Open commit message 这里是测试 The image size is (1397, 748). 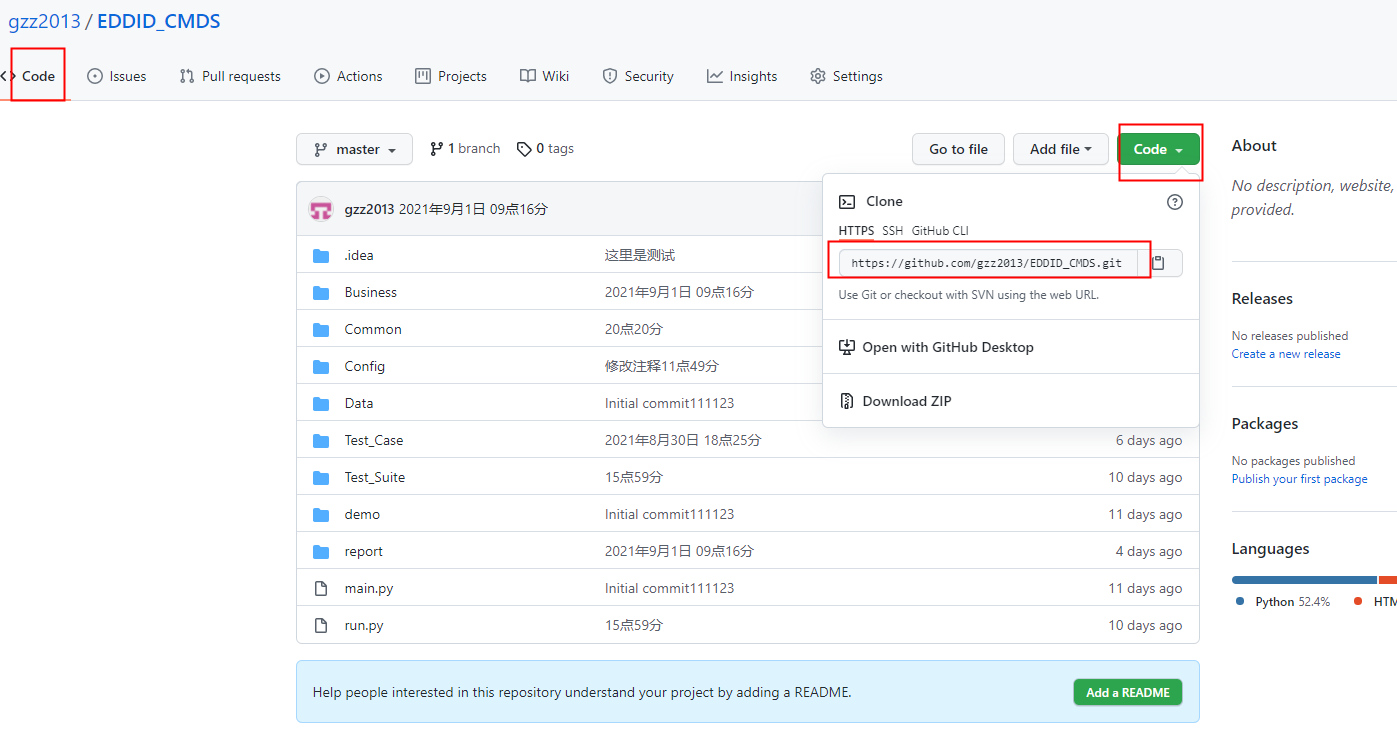(x=640, y=255)
